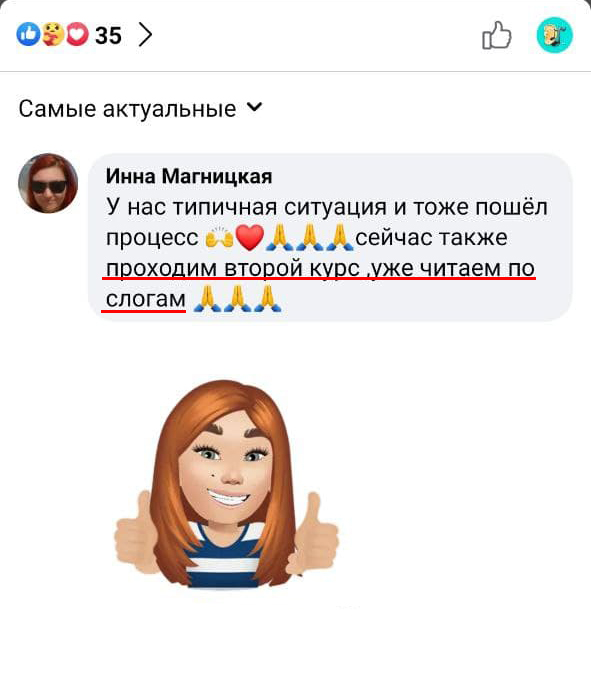Image resolution: width=591 pixels, height=698 pixels.
Task: Click the blue Like reaction icon
Action: [28, 34]
